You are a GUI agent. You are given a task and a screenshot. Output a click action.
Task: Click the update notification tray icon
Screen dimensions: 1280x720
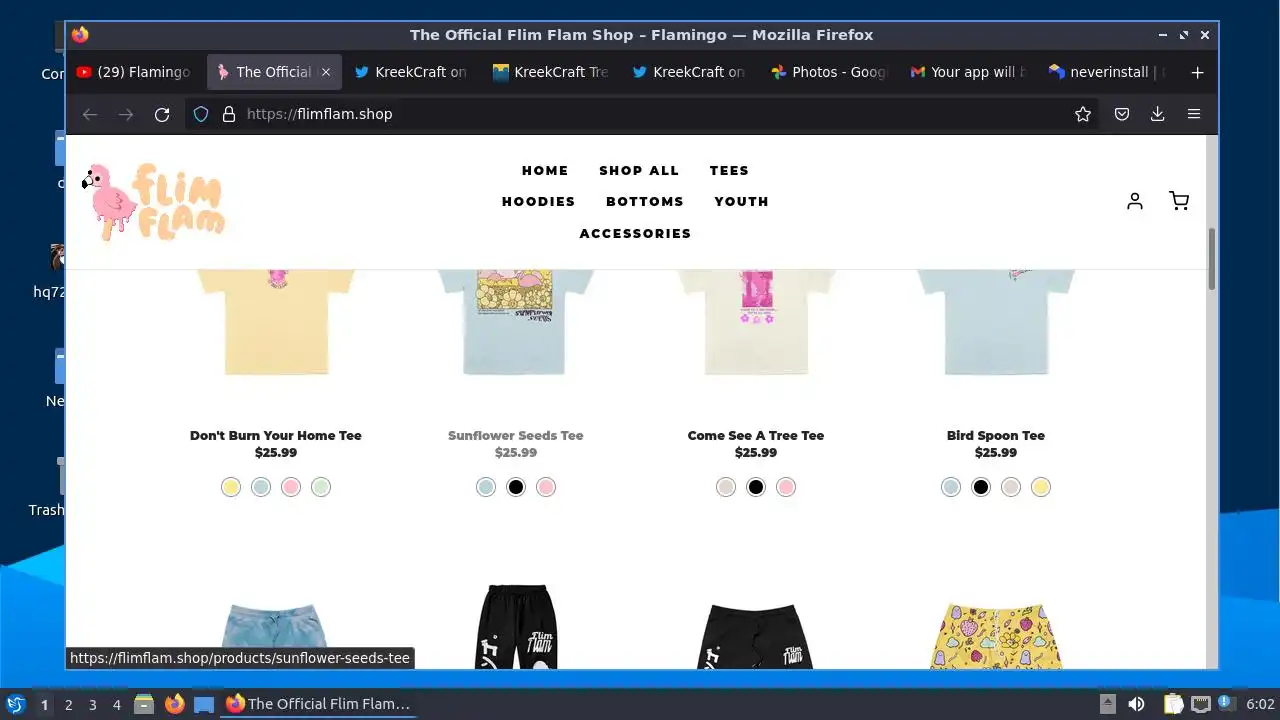pyautogui.click(x=1226, y=704)
